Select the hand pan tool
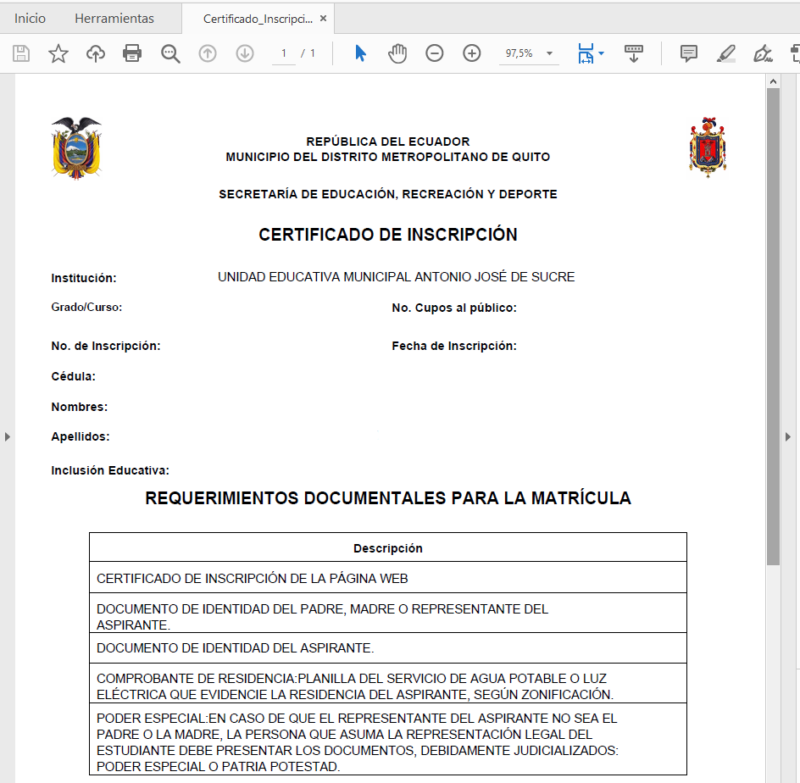 [x=397, y=54]
